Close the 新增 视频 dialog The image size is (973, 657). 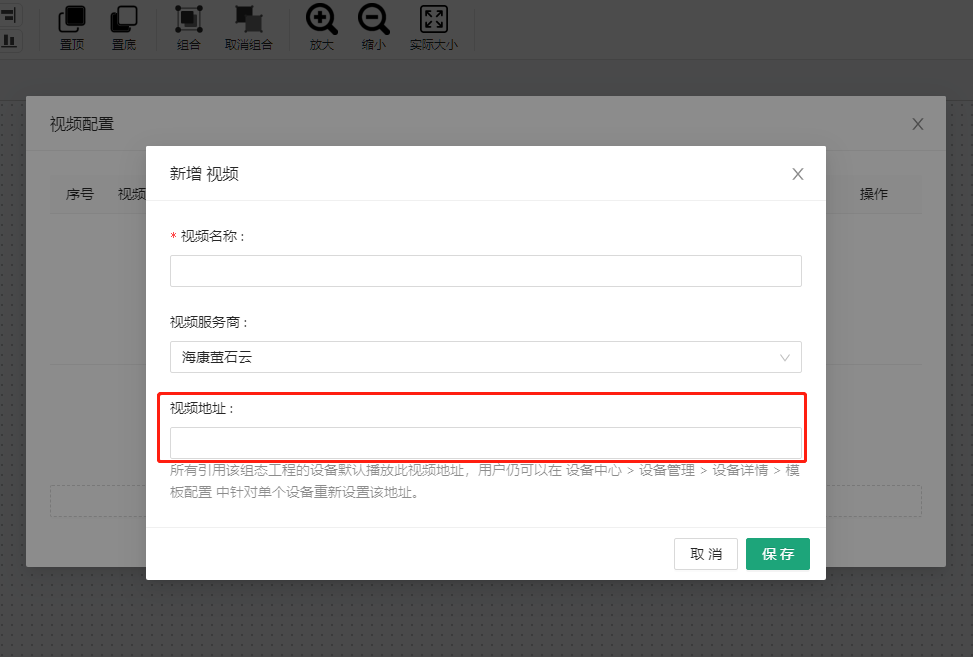coord(798,174)
